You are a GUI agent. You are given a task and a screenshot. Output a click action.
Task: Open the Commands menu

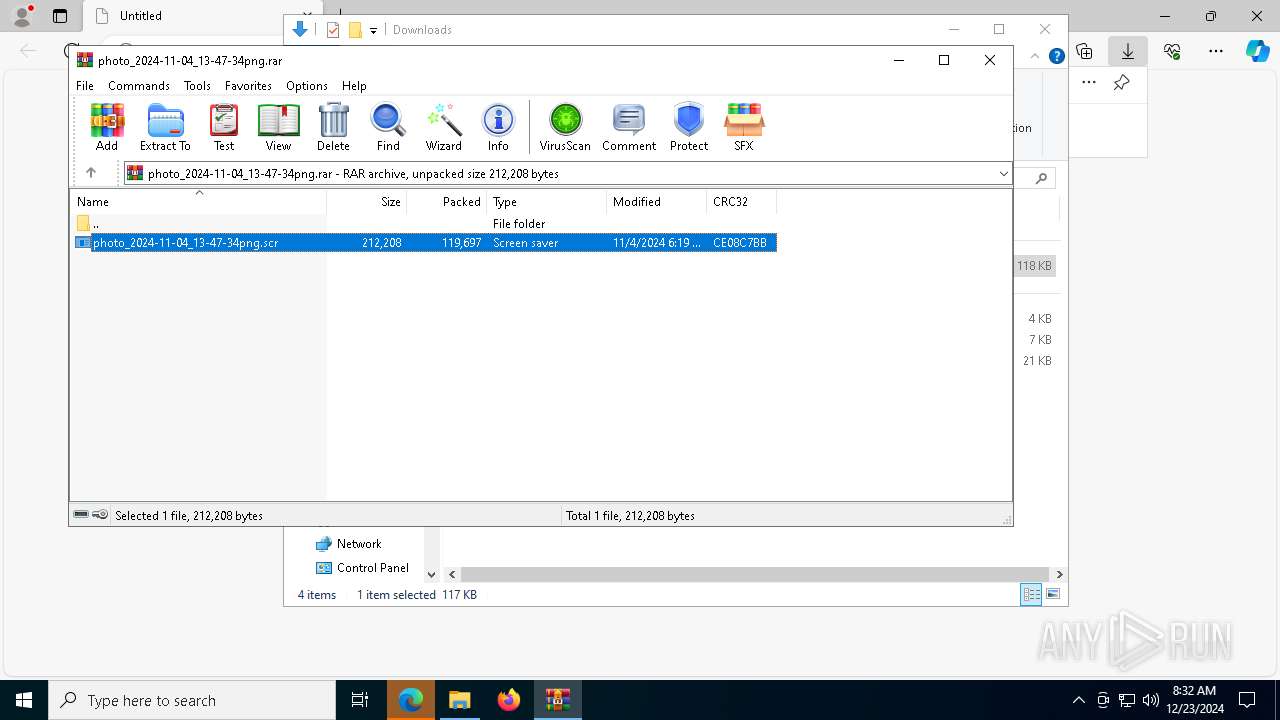[x=139, y=86]
